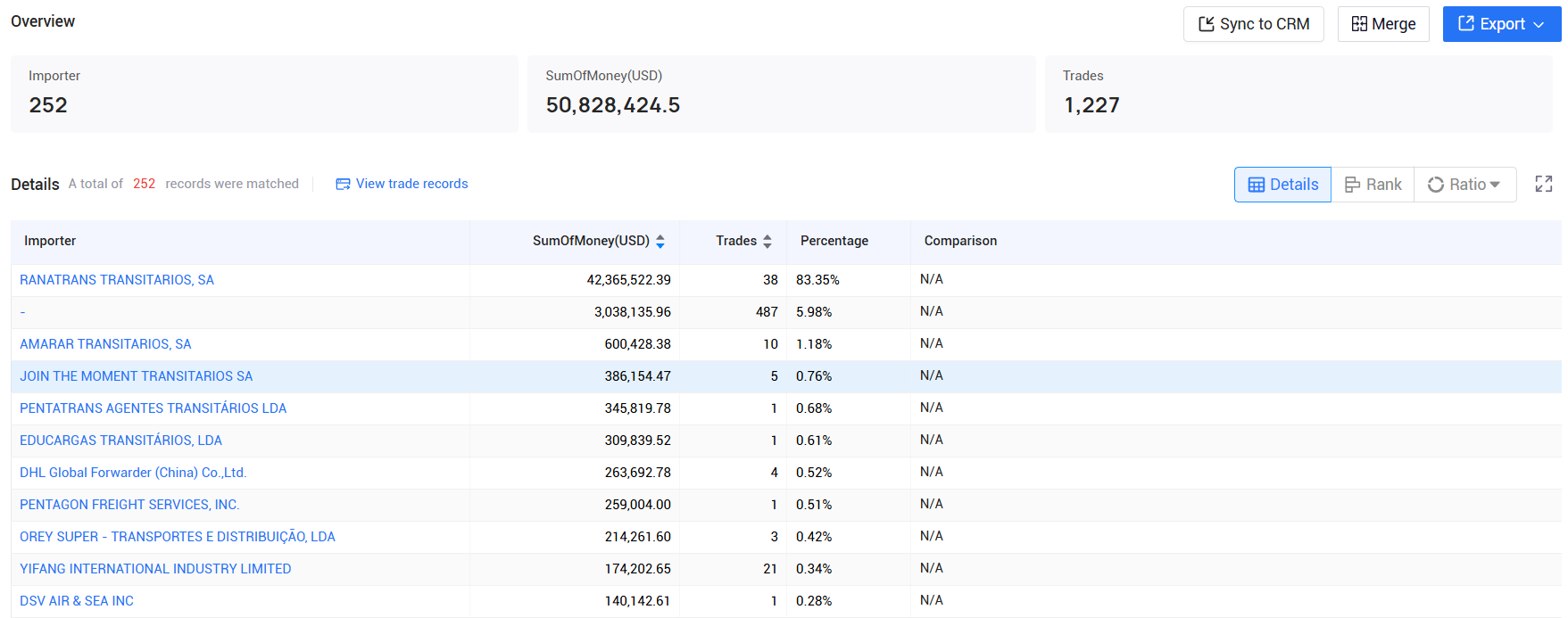
Task: Open YIFANG INTERNATIONAL INDUSTRY LIMITED link
Action: pyautogui.click(x=155, y=569)
